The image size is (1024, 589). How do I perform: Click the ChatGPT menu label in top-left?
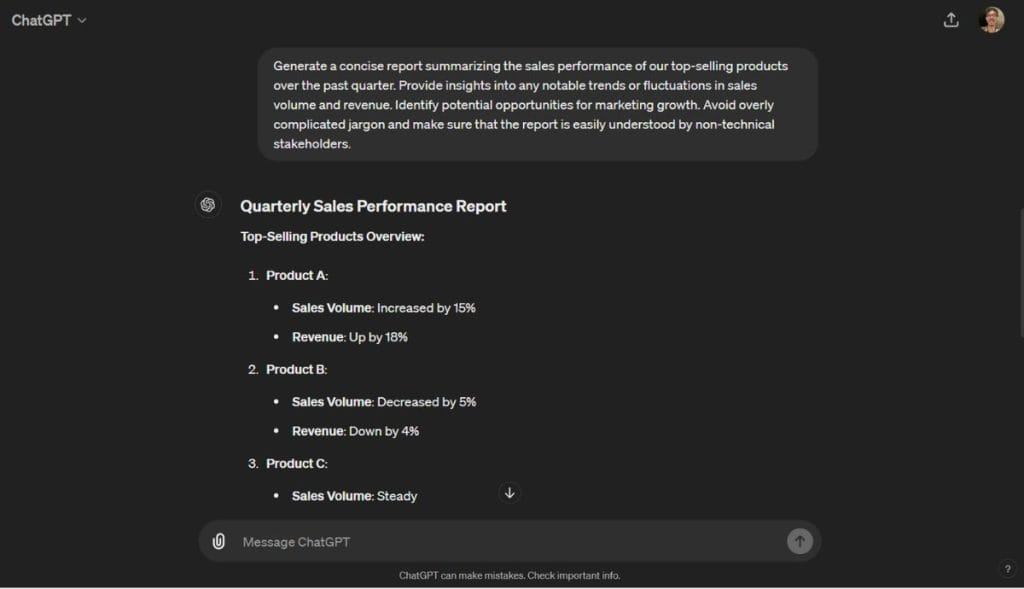coord(40,19)
